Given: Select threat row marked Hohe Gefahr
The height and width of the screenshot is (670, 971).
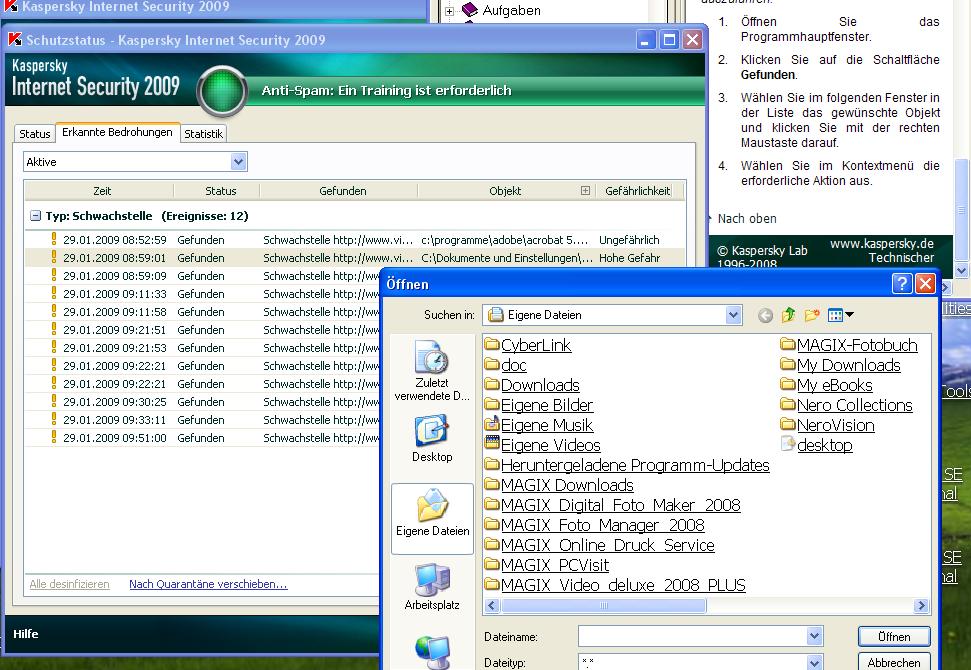Looking at the screenshot, I should (x=355, y=258).
